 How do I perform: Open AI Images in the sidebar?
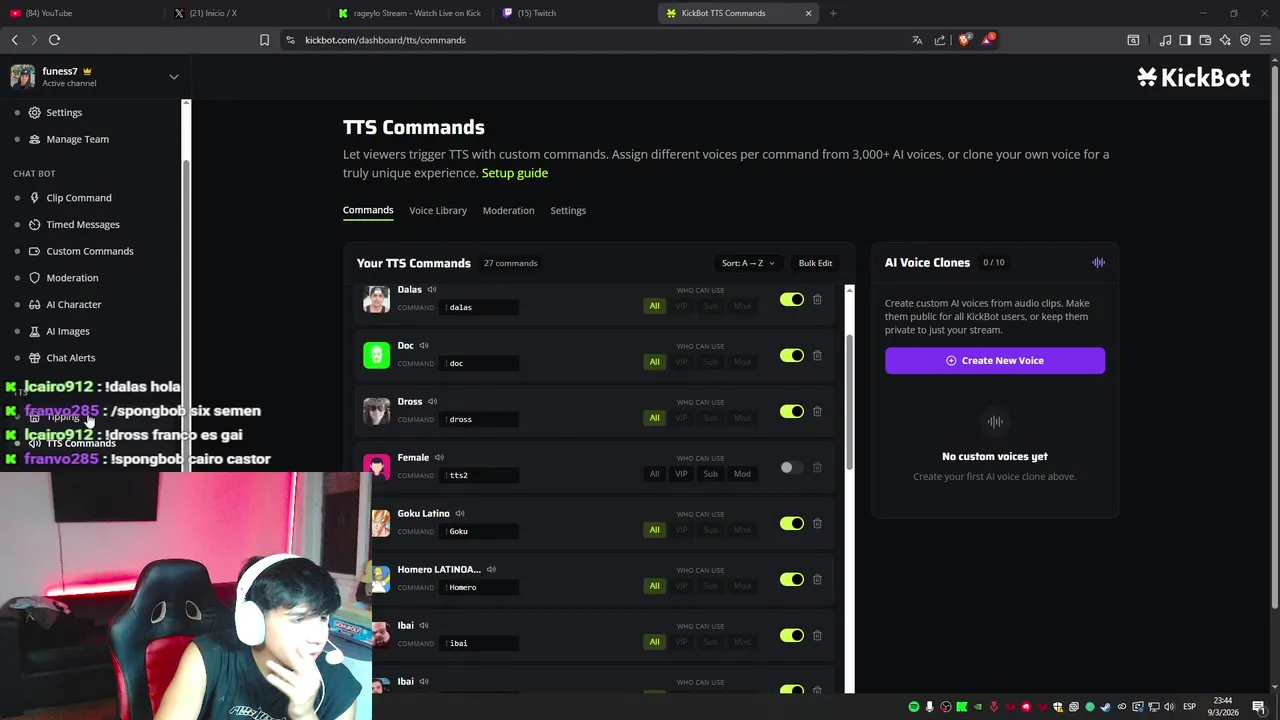tap(67, 331)
